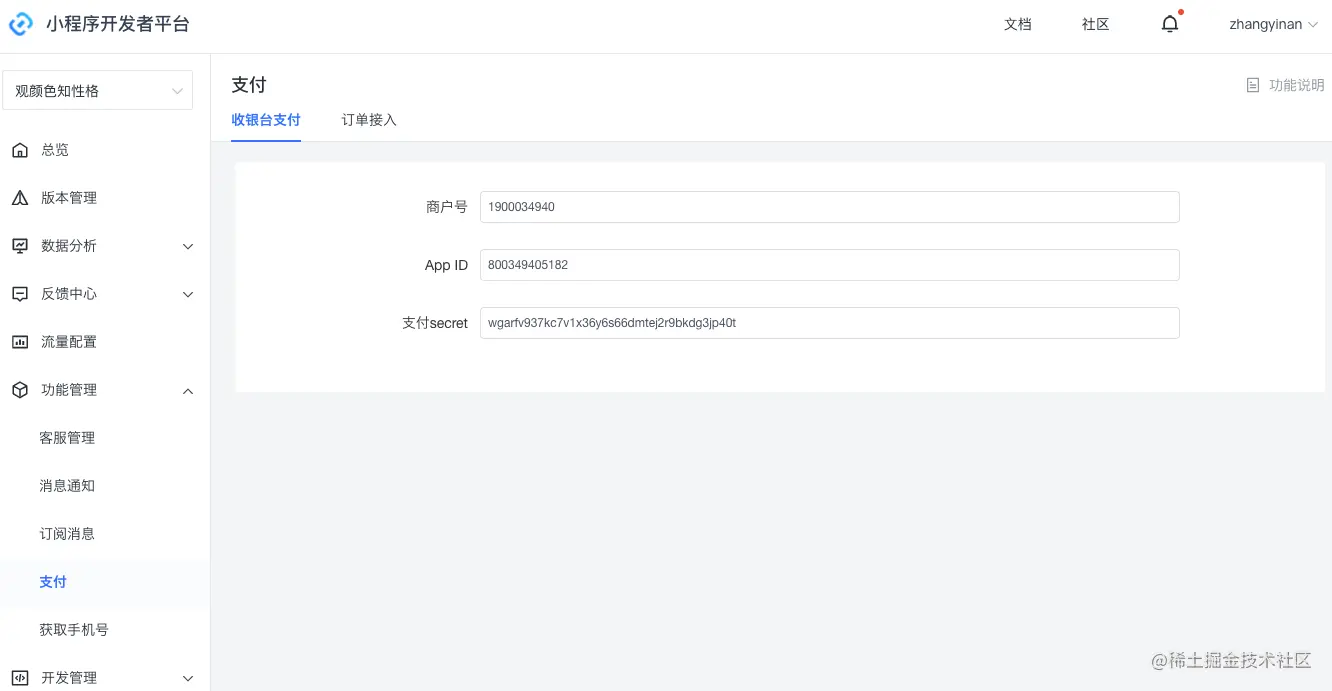
Task: Click the 总览 home icon
Action: pos(20,150)
